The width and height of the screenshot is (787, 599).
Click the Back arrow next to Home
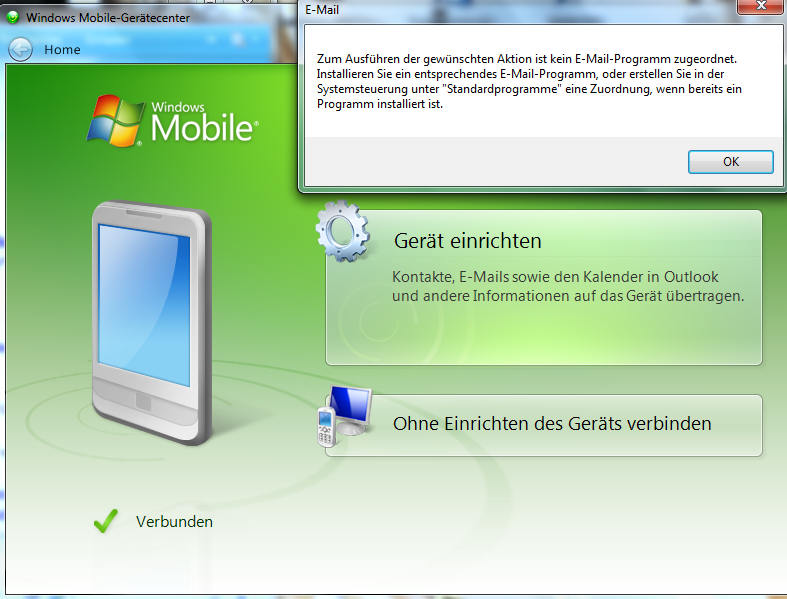pos(21,49)
